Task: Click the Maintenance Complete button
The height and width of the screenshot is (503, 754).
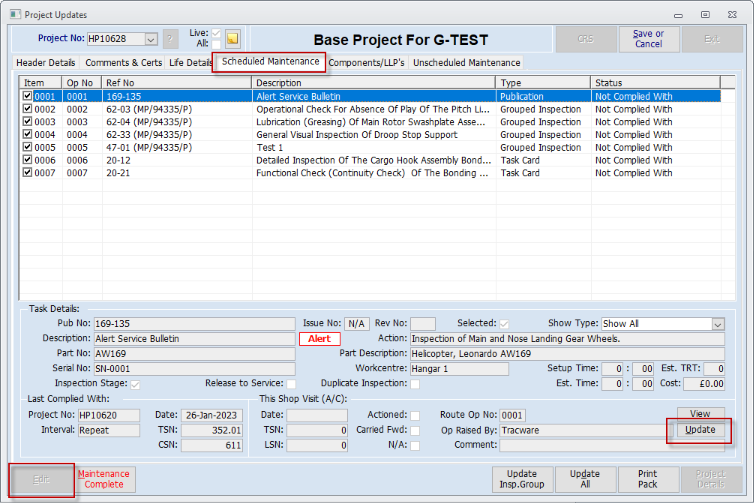Action: [x=104, y=479]
